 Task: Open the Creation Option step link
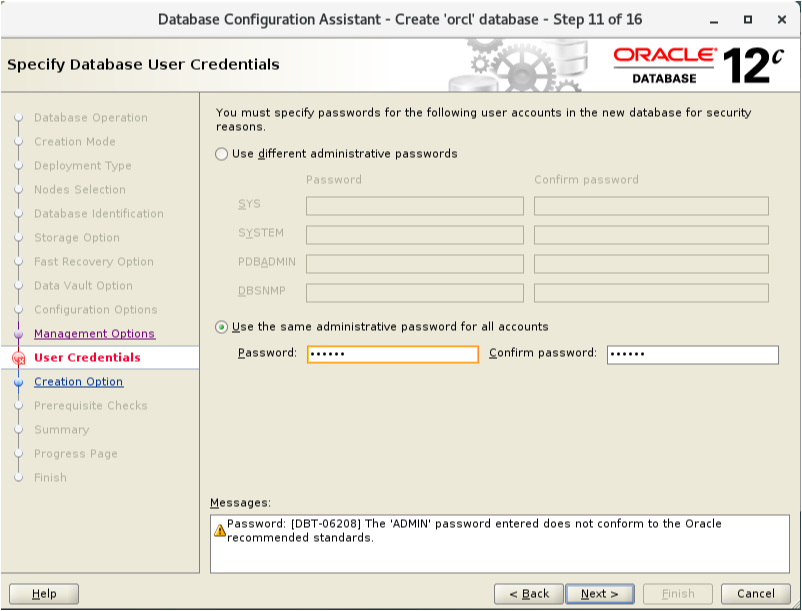click(78, 382)
